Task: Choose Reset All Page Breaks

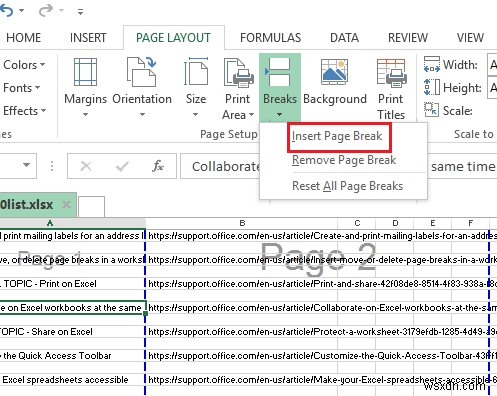Action: 347,186
